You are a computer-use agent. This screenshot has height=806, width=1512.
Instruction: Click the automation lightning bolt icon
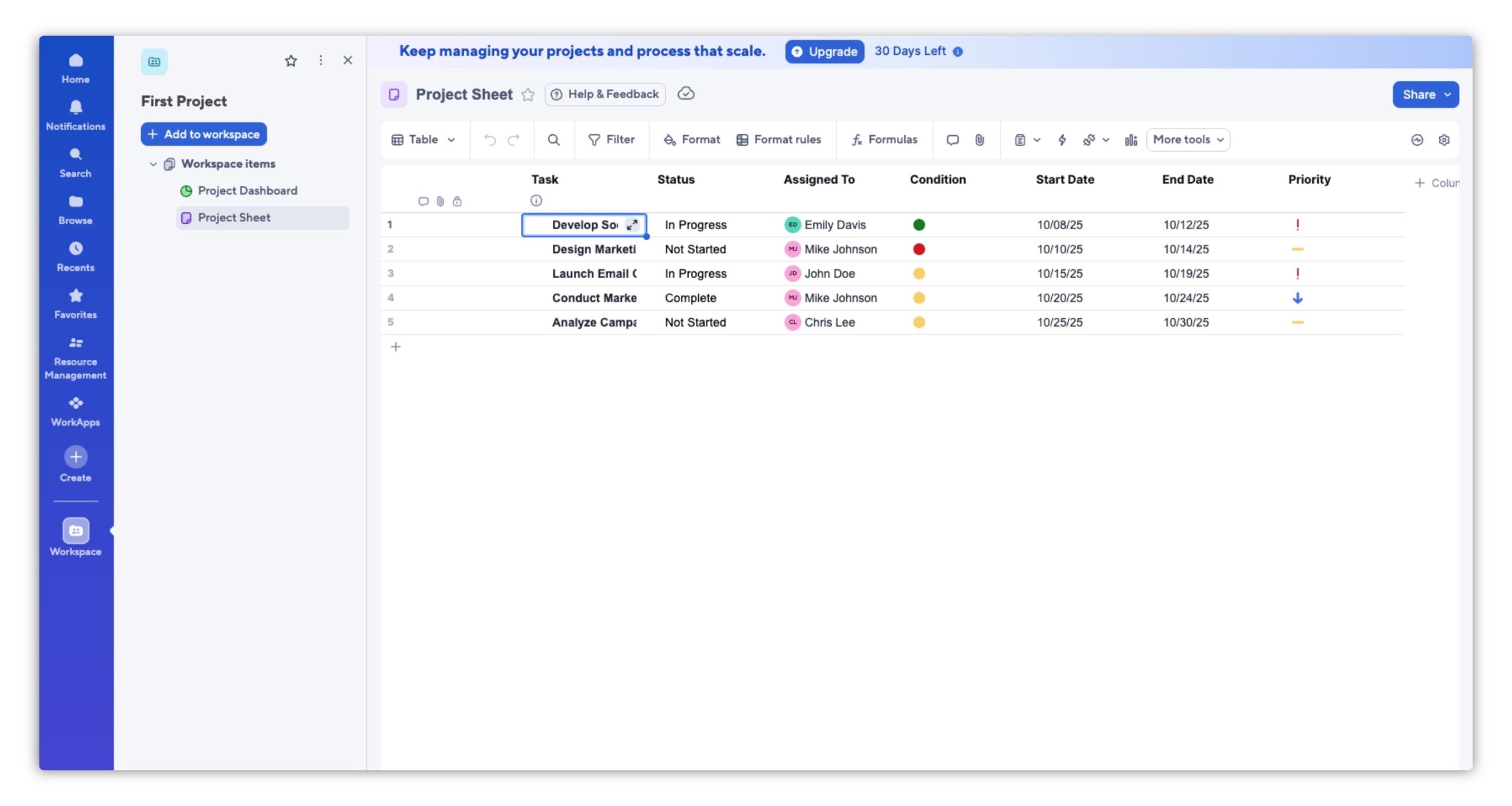[1061, 140]
